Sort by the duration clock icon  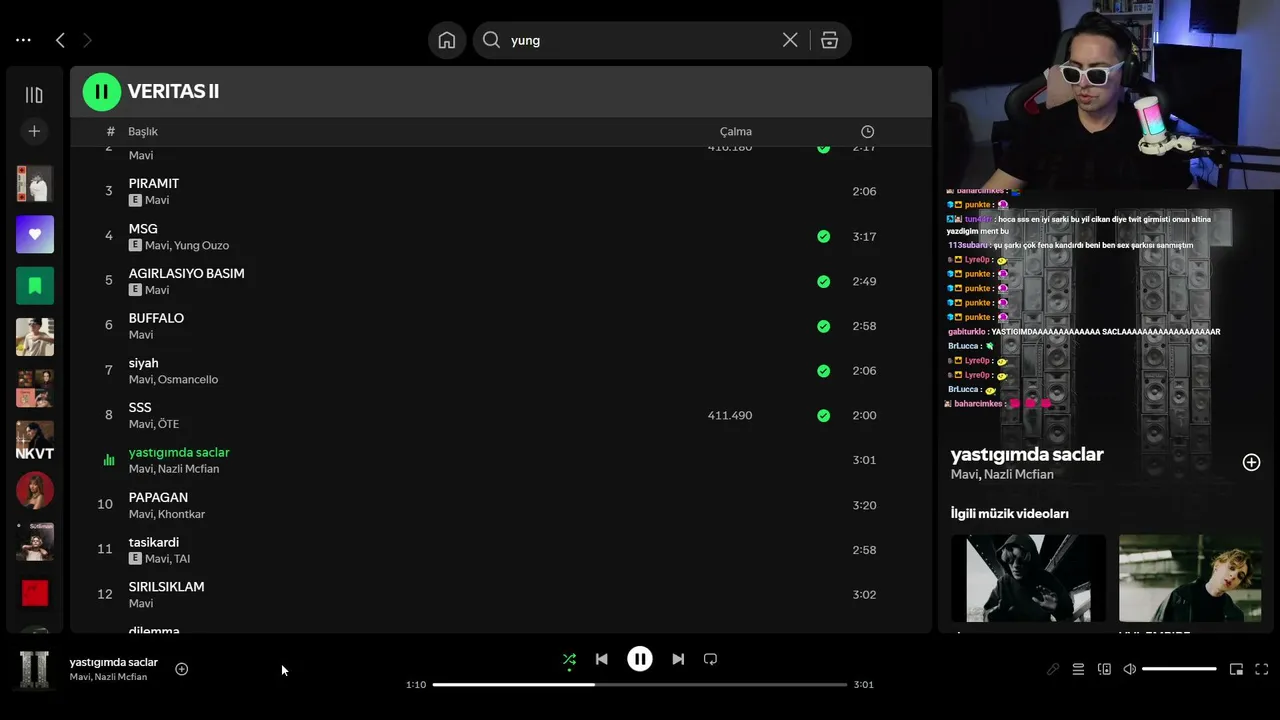[867, 132]
